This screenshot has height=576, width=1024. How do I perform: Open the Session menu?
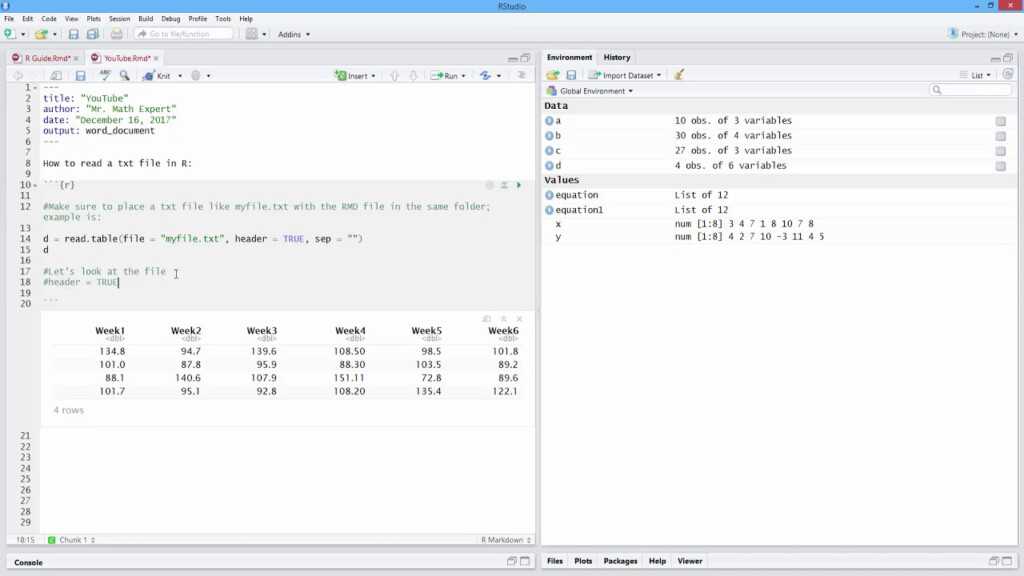click(120, 19)
